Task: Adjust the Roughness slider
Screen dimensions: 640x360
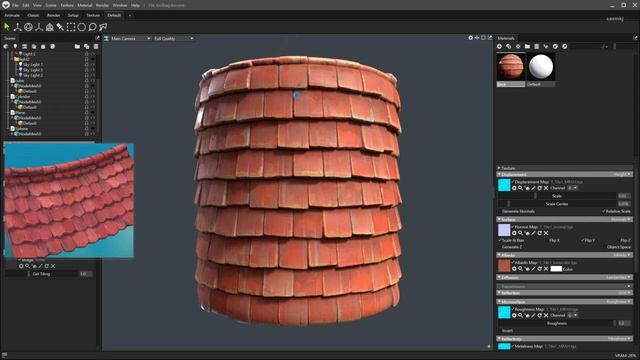Action: tap(557, 323)
